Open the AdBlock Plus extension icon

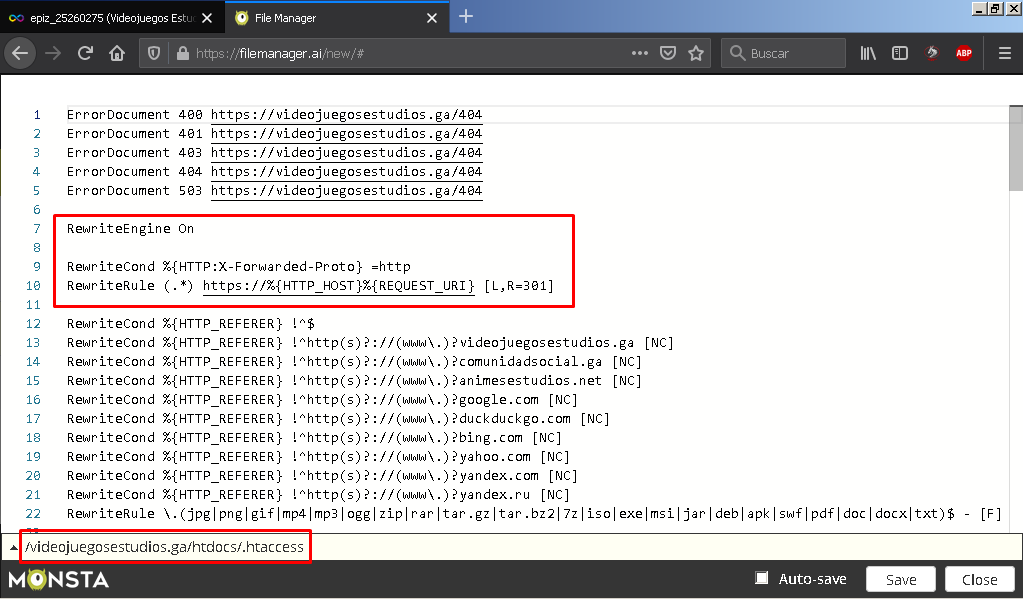pyautogui.click(x=963, y=53)
